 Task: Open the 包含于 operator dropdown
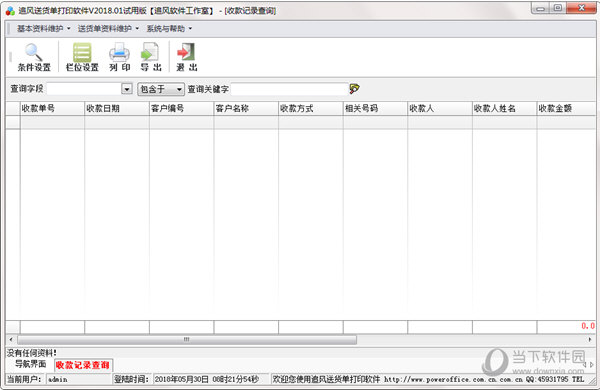click(161, 89)
